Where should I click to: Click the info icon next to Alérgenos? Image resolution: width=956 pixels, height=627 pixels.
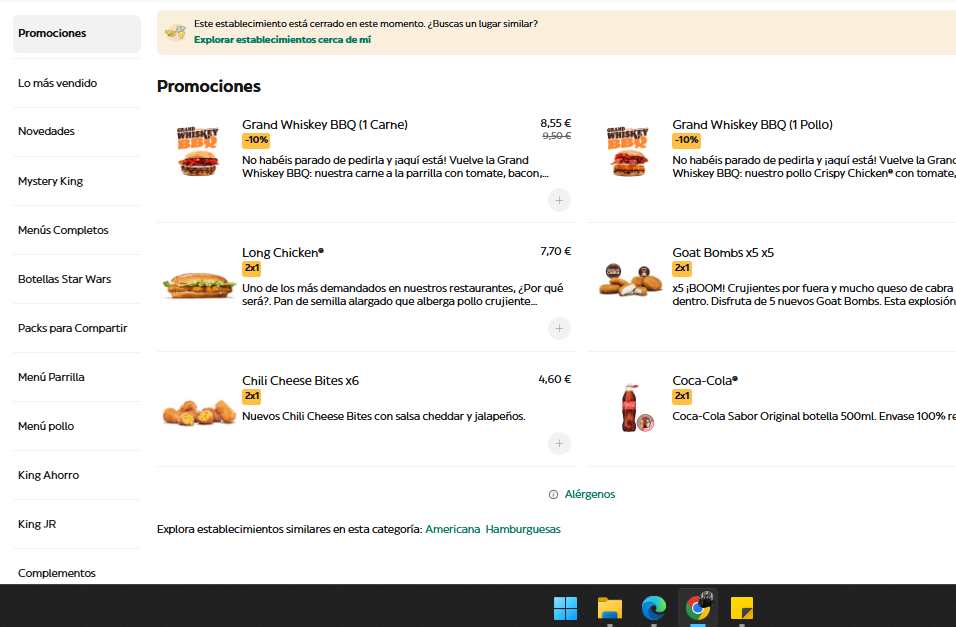click(553, 495)
